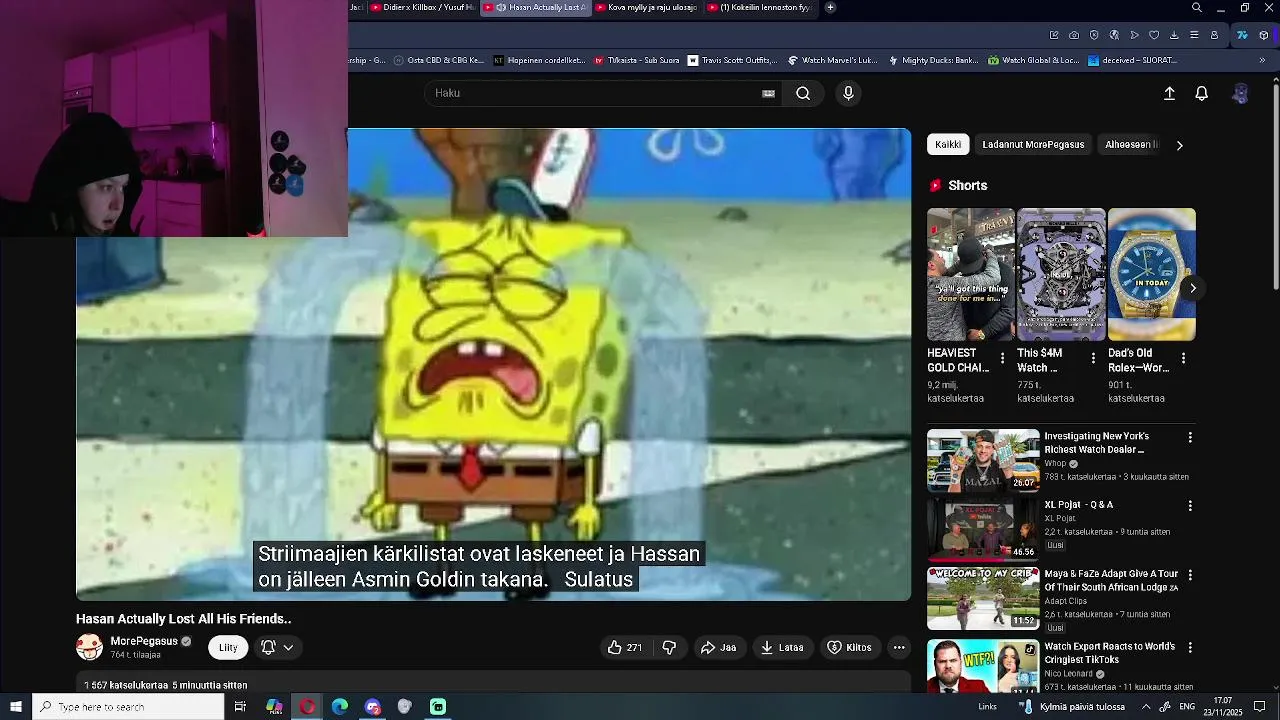Viewport: 1280px width, 720px height.
Task: Open Windows Start menu
Action: click(x=16, y=707)
